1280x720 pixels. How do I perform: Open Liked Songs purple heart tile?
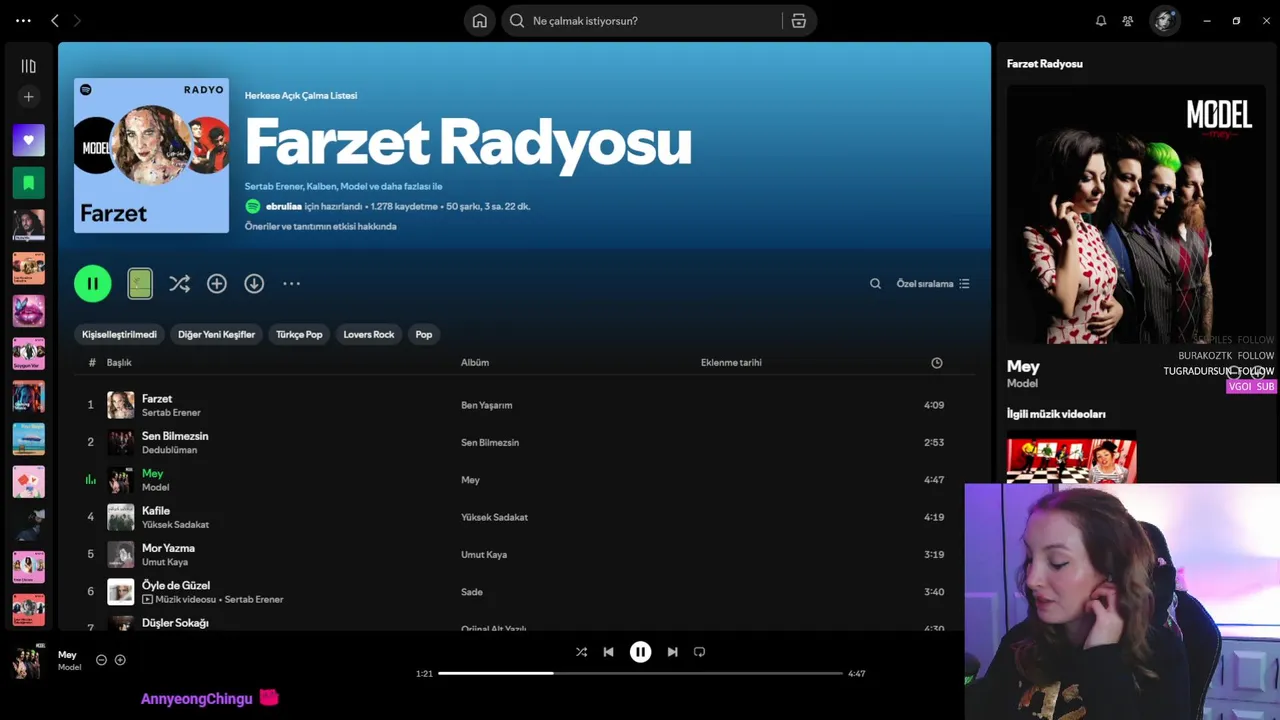(28, 140)
